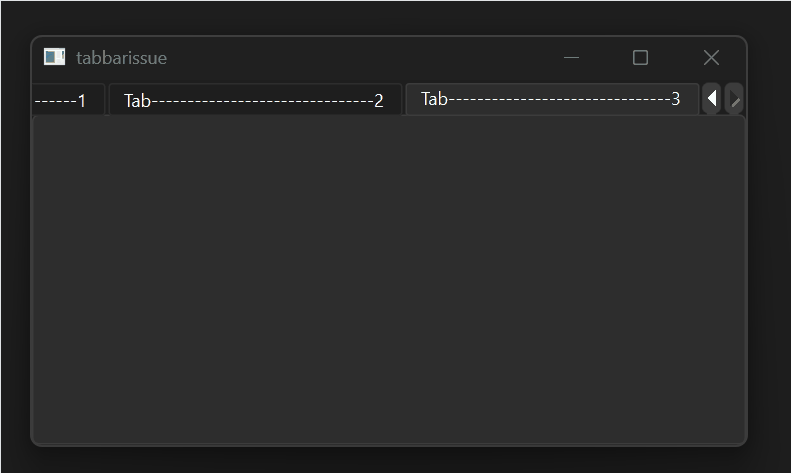Viewport: 791px width, 473px height.
Task: Open the tabbarissue window icon menu
Action: point(54,57)
